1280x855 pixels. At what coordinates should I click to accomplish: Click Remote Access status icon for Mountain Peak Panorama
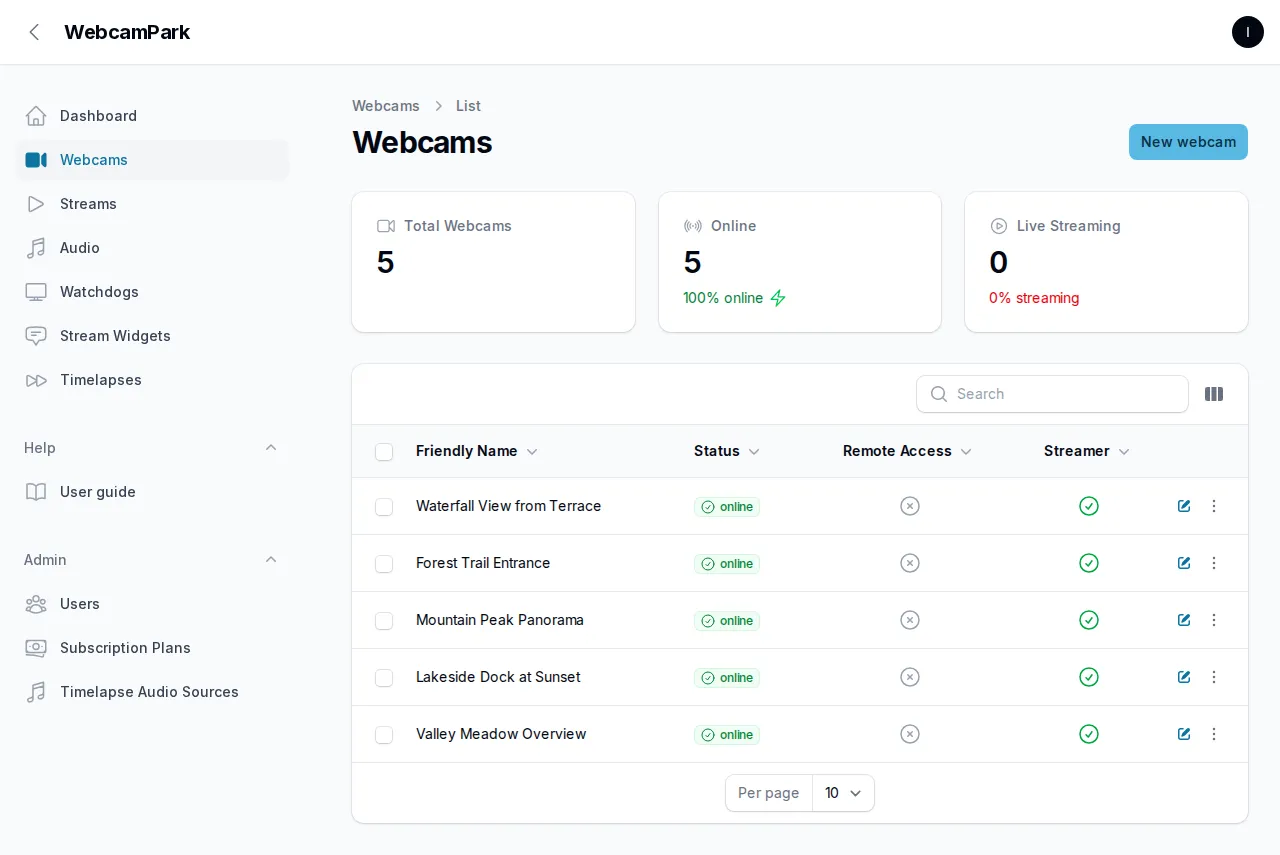point(910,620)
